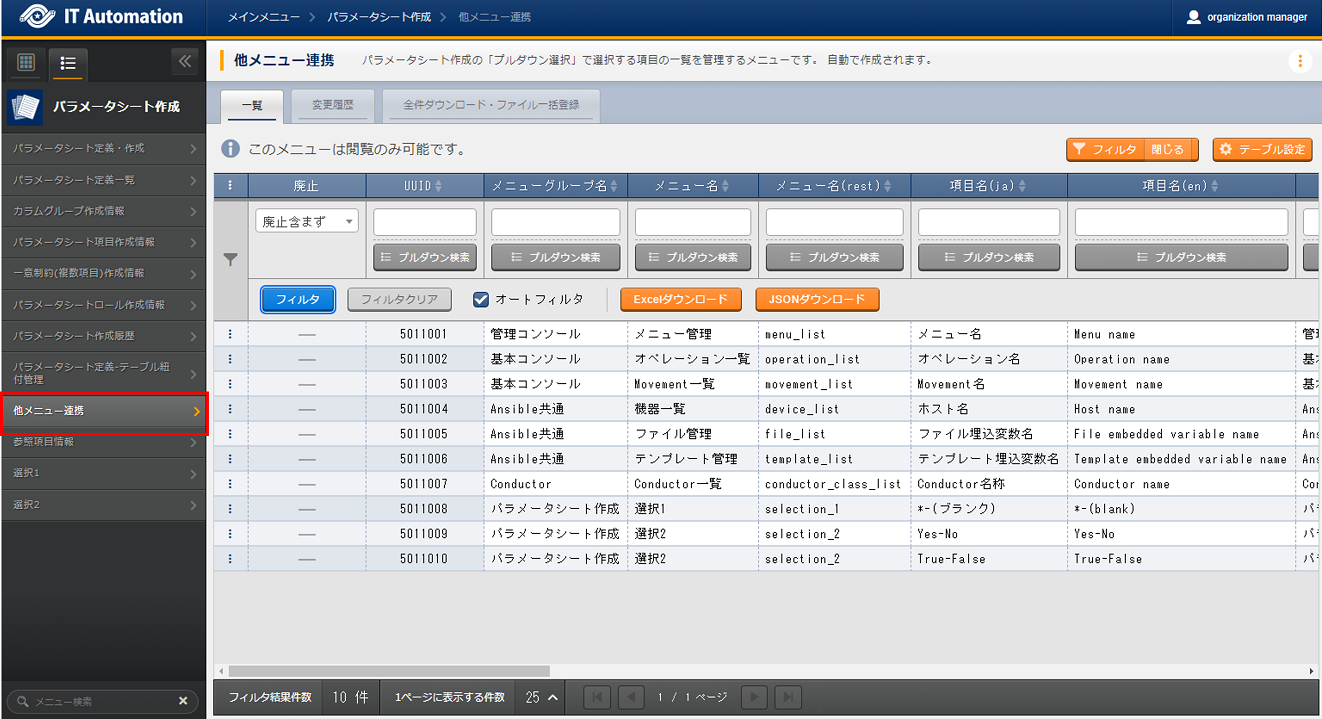Switch sidebar to grid view icon
1322x719 pixels.
tap(27, 63)
